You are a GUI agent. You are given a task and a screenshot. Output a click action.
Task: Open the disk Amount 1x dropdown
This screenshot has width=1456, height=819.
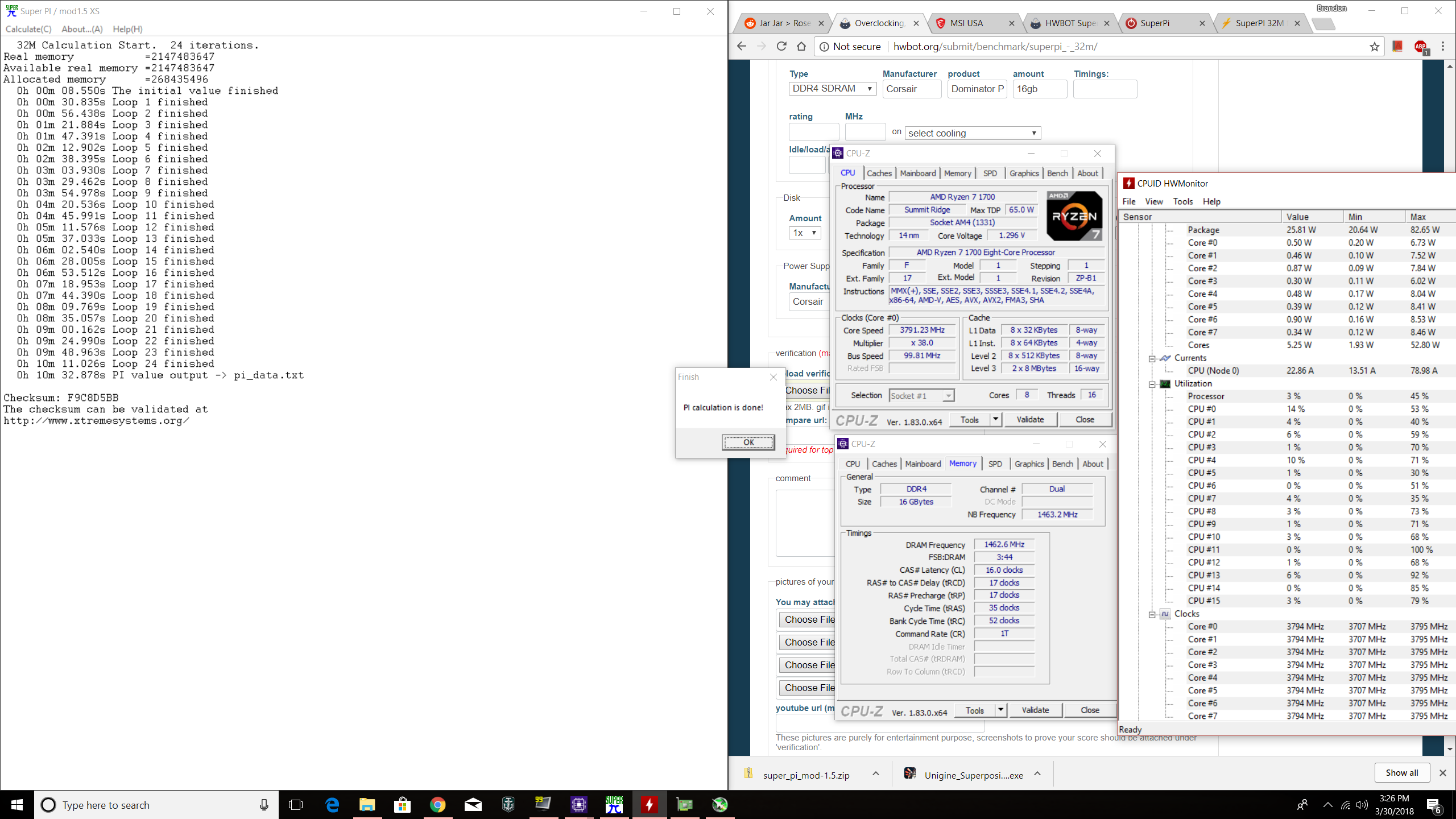pyautogui.click(x=804, y=233)
